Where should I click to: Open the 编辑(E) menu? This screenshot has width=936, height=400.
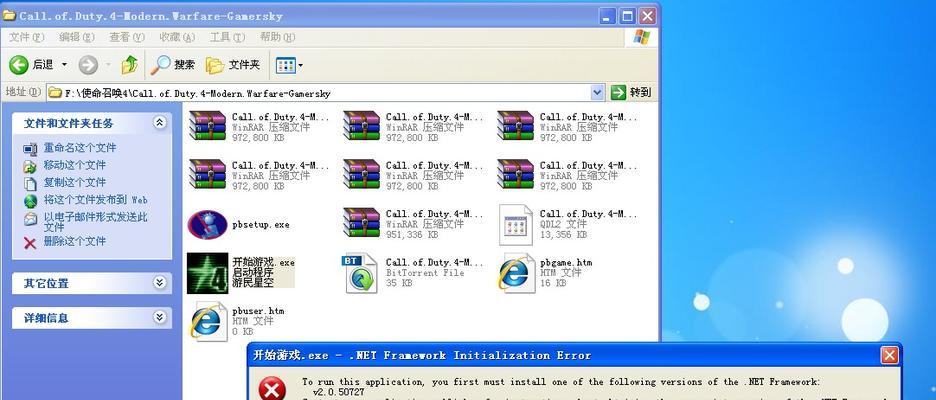[76, 37]
